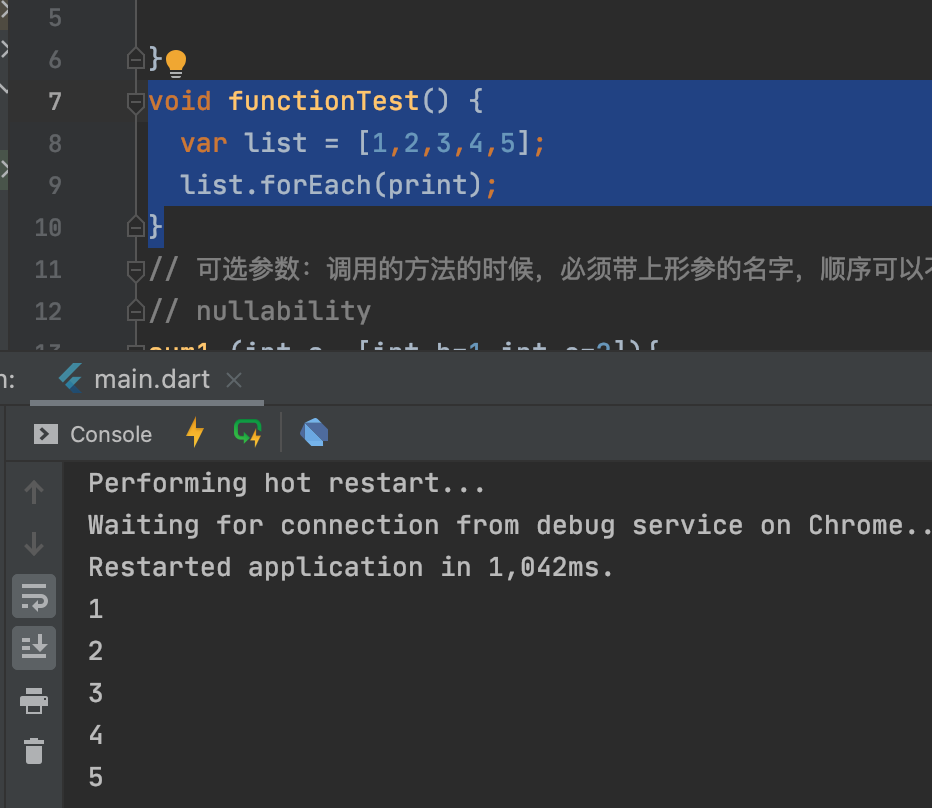
Task: Close the main.dart tab
Action: tap(233, 379)
